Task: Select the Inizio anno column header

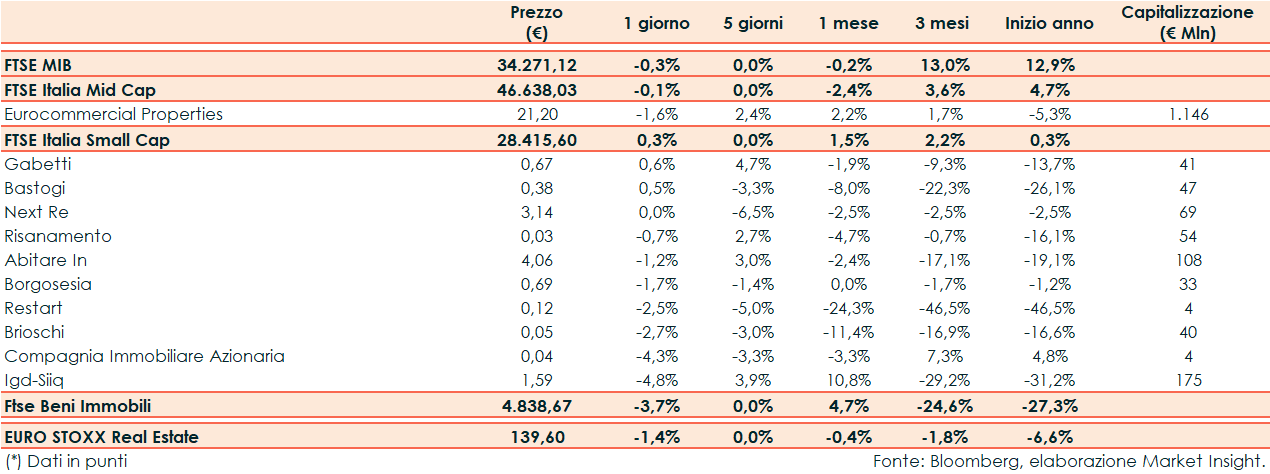Action: click(x=1049, y=23)
